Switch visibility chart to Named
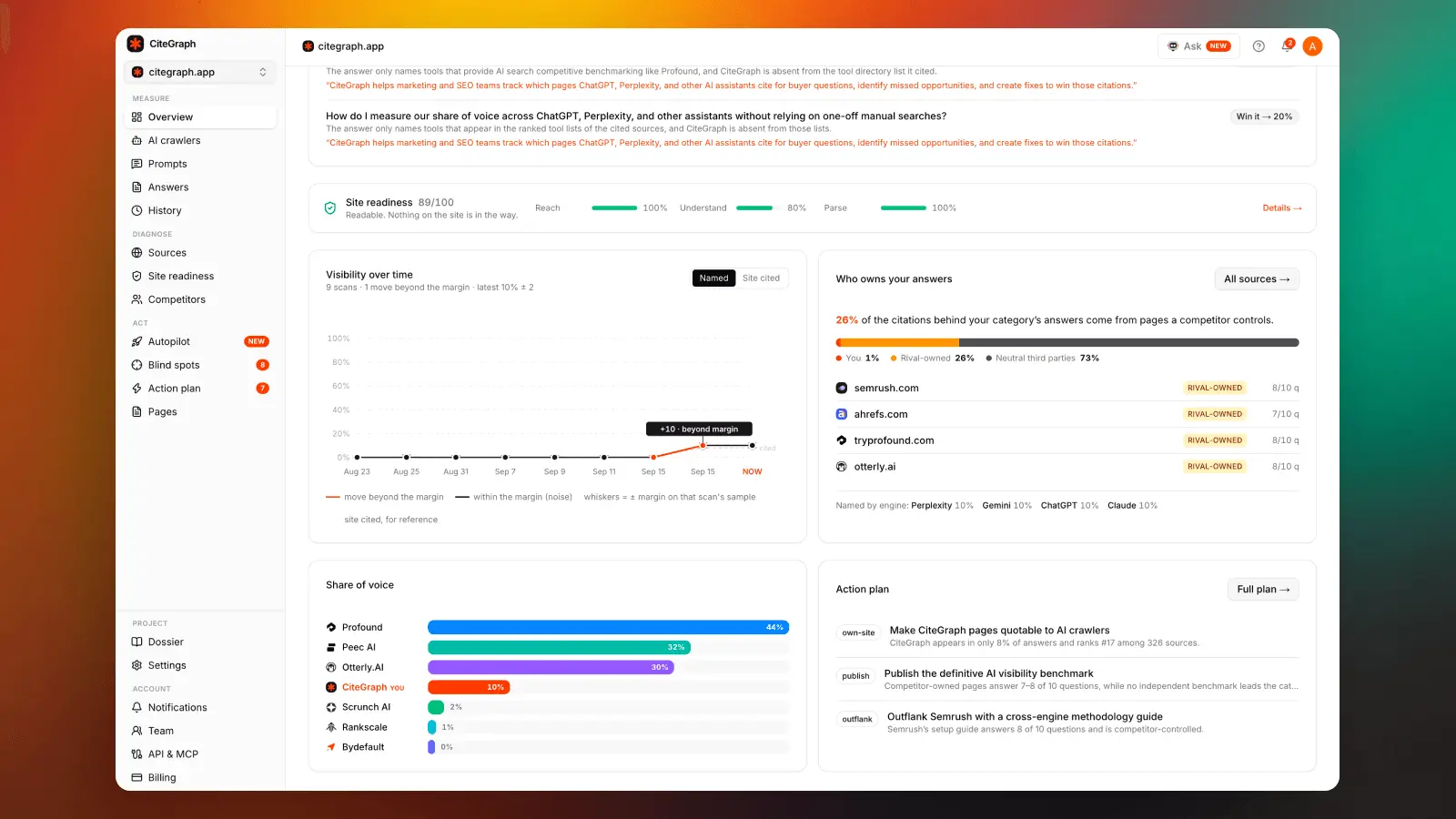Screen dimensions: 1456x819 point(713,278)
